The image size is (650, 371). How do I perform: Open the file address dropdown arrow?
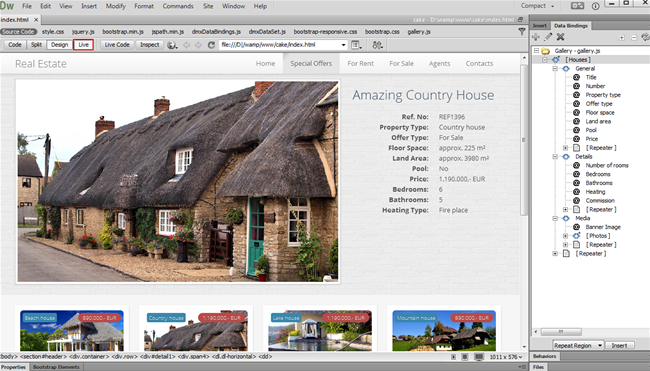[343, 45]
